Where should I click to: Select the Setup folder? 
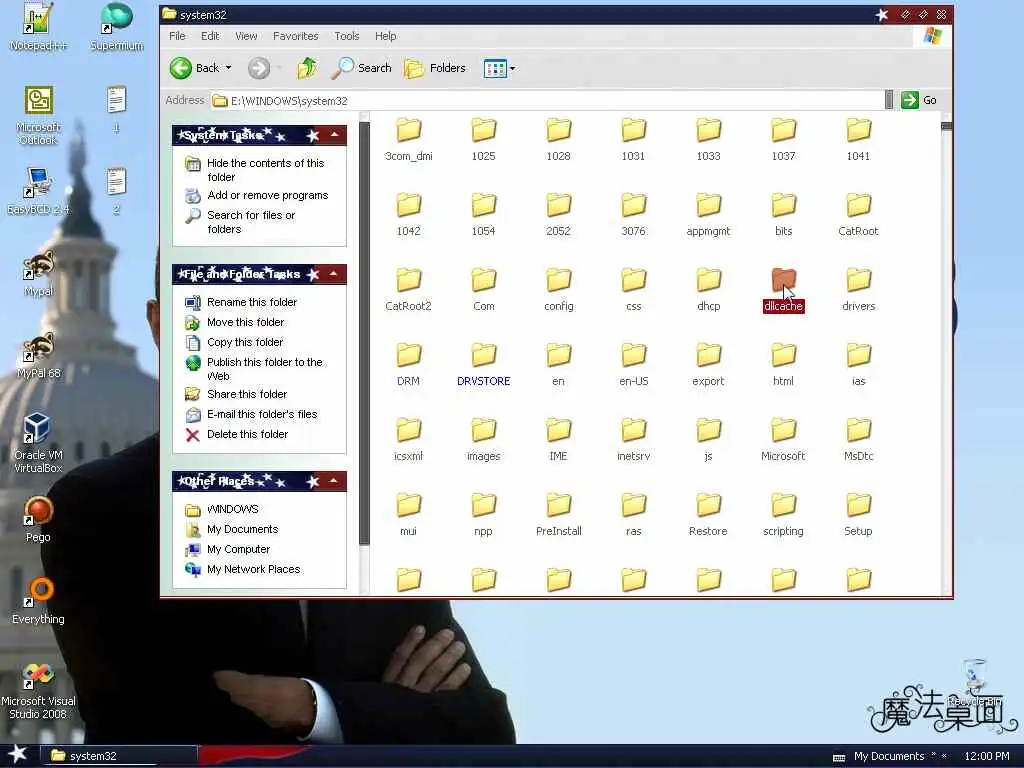pos(858,515)
